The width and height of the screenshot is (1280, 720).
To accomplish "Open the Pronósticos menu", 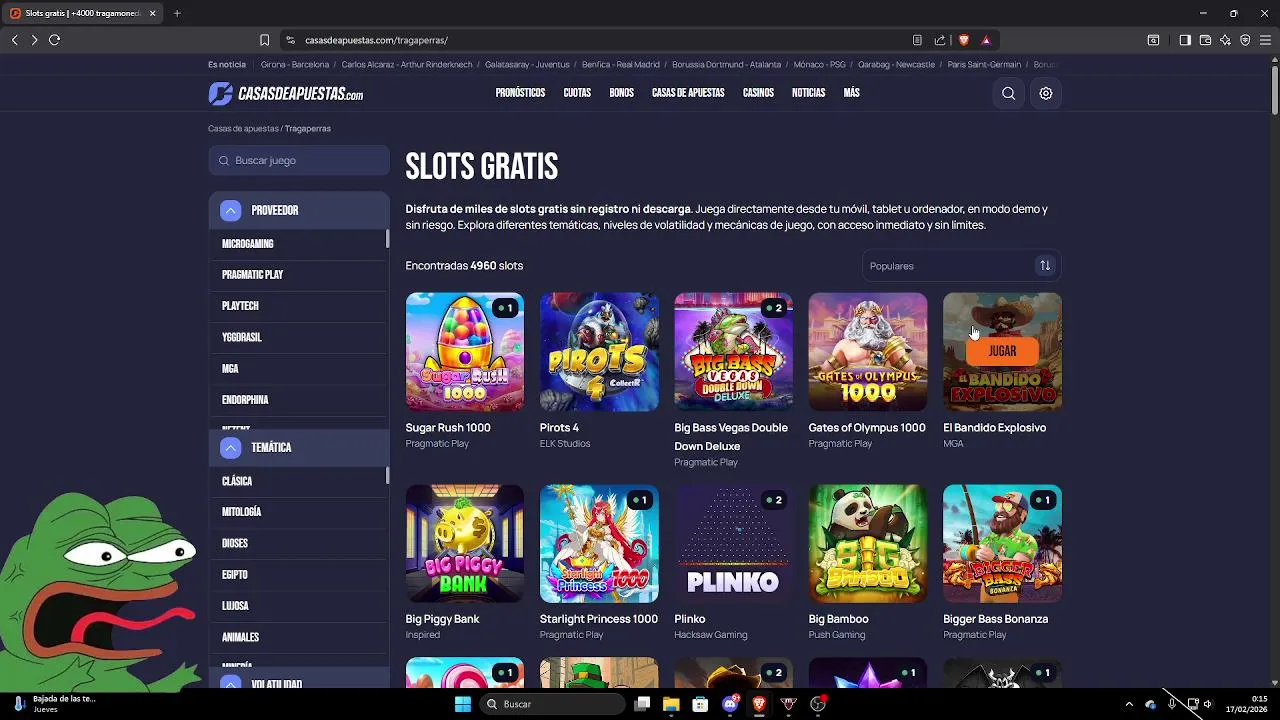I will click(520, 93).
